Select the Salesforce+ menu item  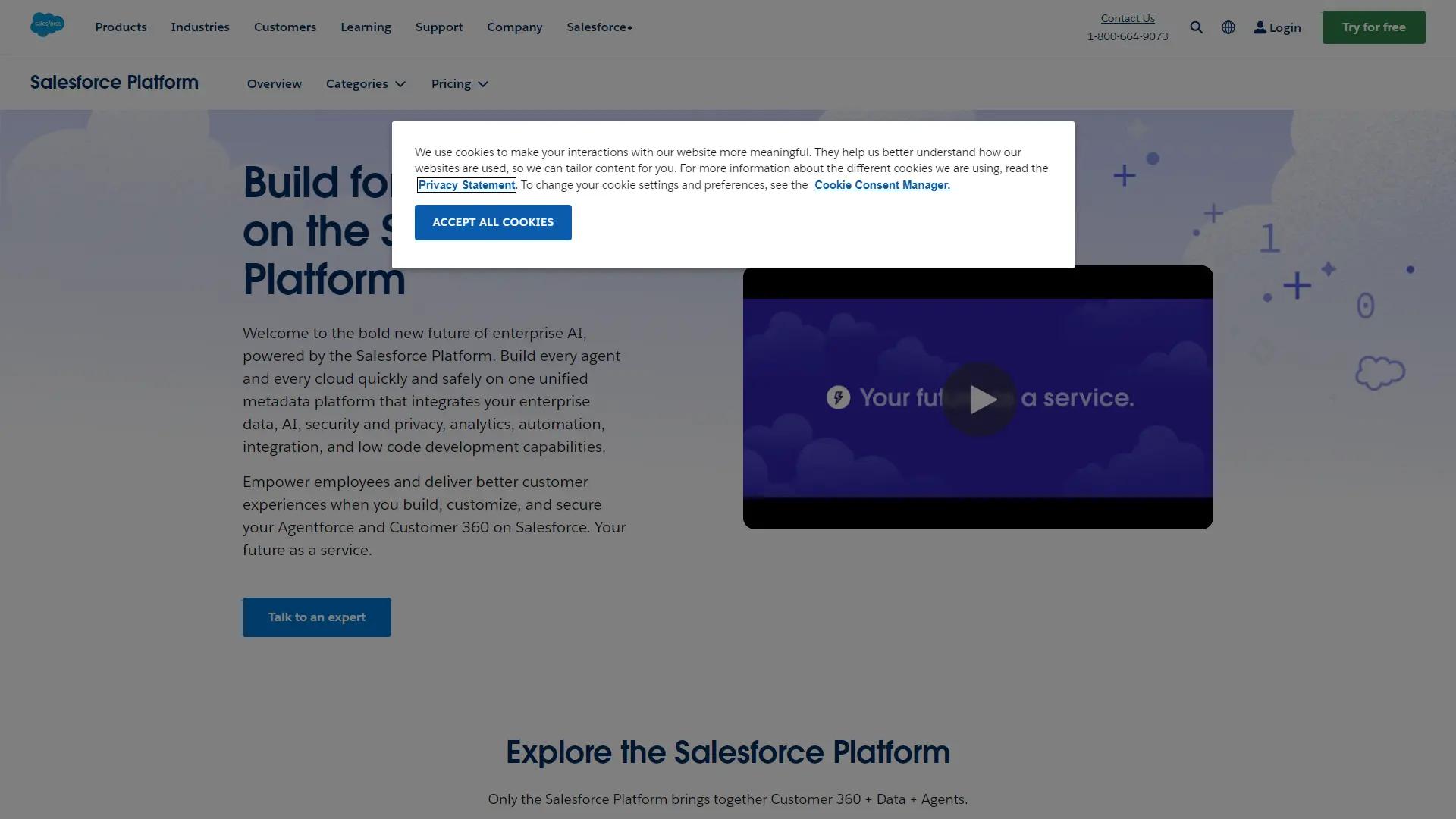pyautogui.click(x=599, y=27)
